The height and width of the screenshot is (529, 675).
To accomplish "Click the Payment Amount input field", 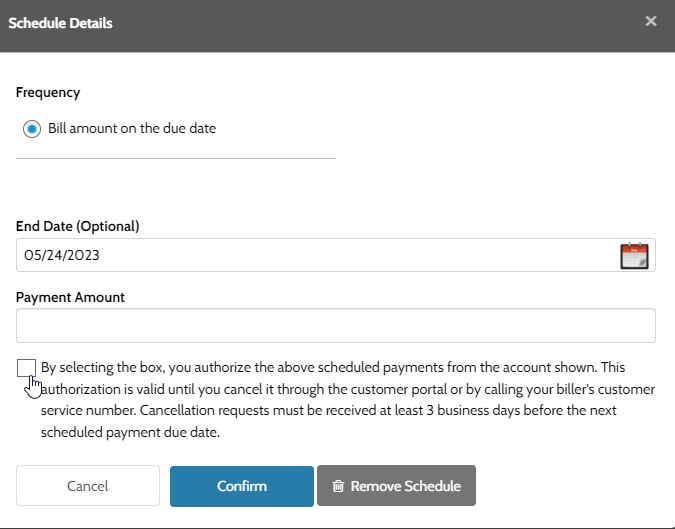I will pos(336,325).
